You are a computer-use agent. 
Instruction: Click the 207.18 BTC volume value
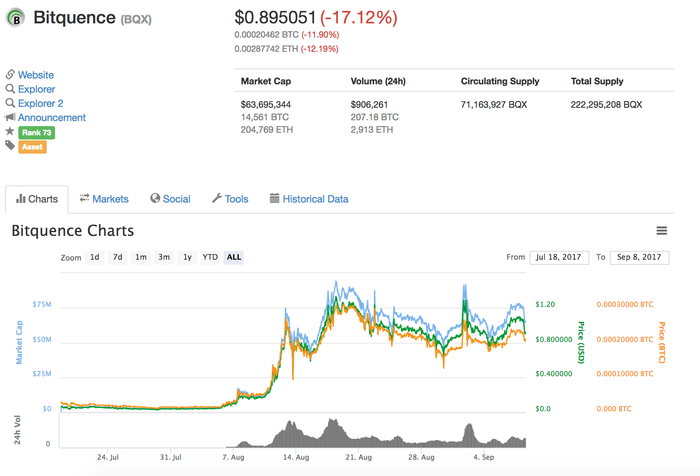375,117
